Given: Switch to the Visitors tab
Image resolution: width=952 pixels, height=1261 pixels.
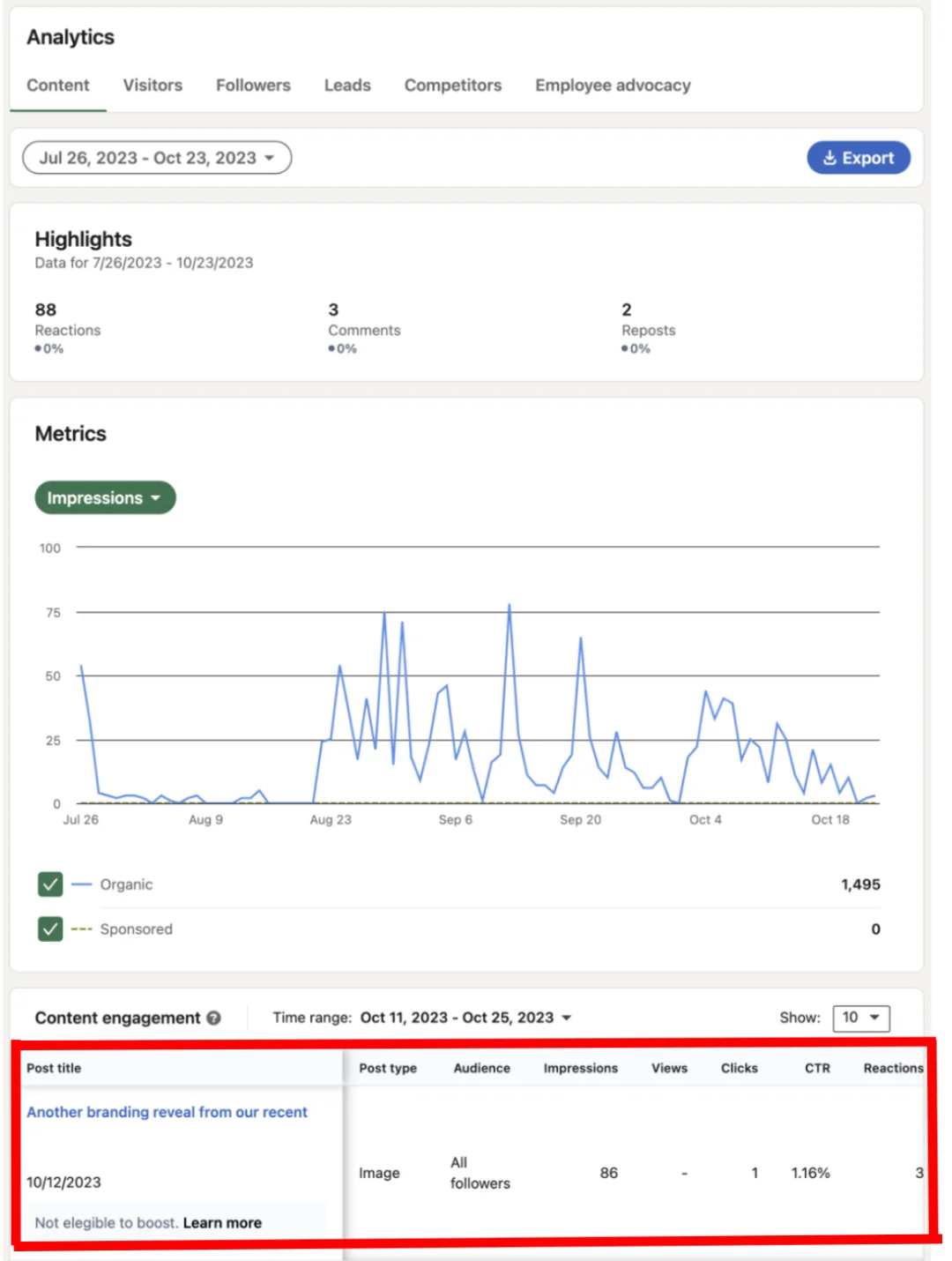Looking at the screenshot, I should pyautogui.click(x=152, y=86).
